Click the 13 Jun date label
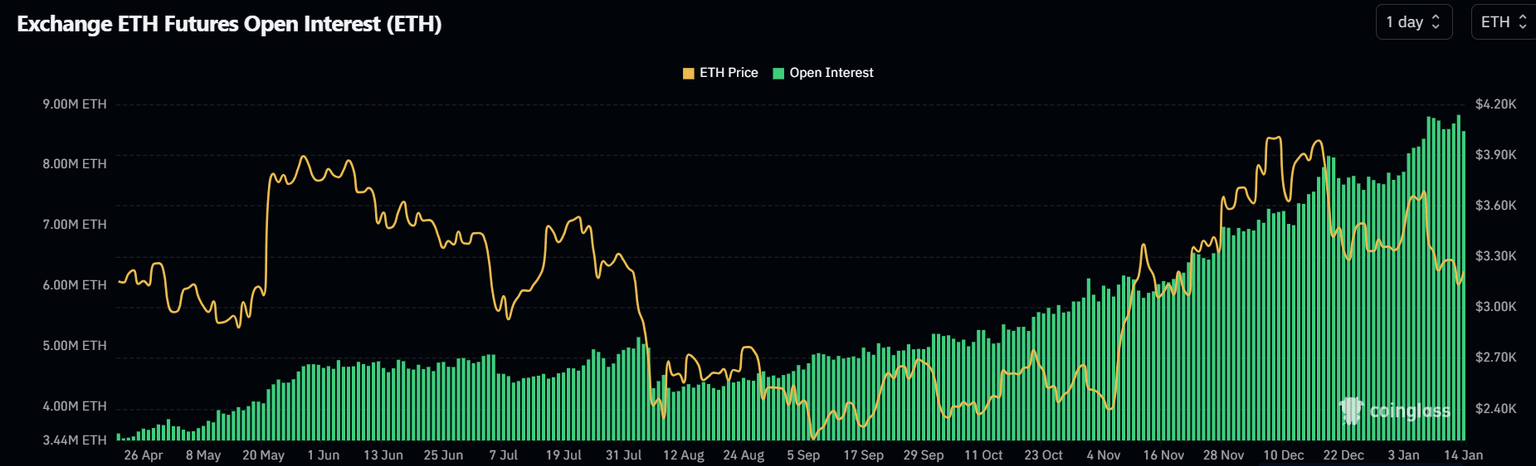1536x466 pixels. click(382, 454)
